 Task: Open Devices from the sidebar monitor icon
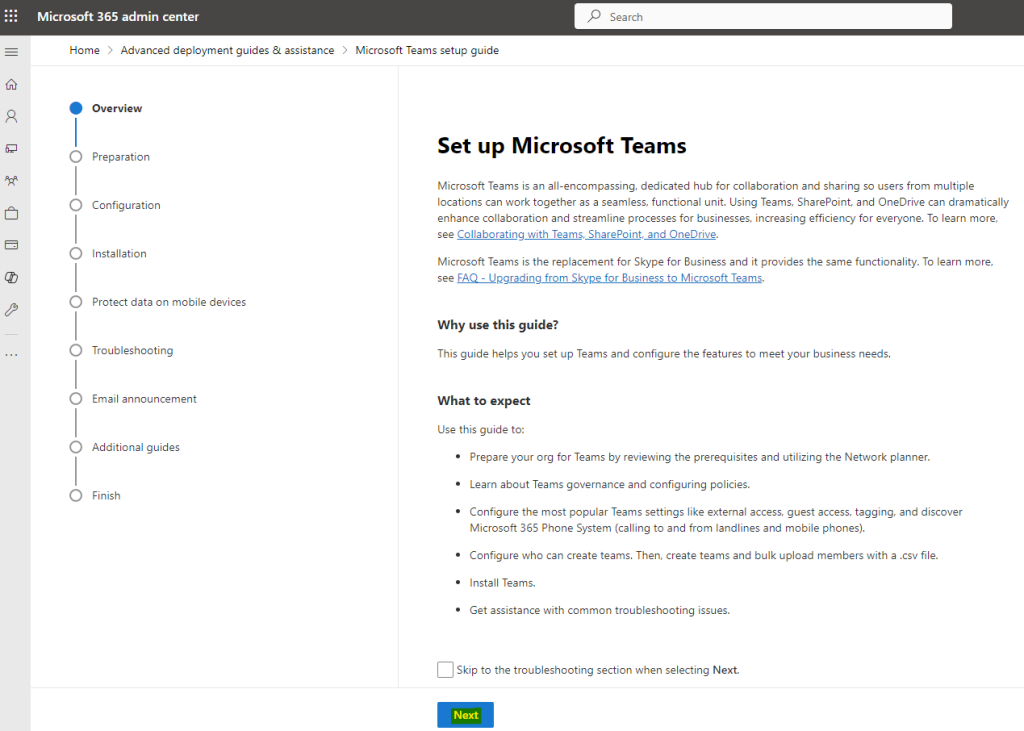(x=11, y=149)
